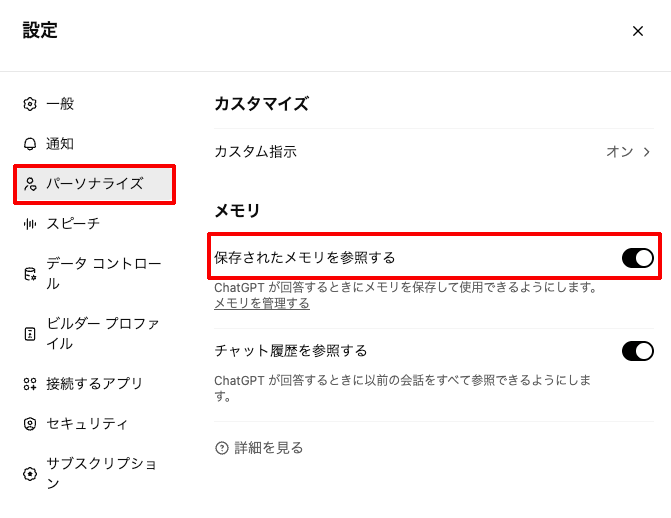This screenshot has width=671, height=518.
Task: Click the subscription icon beside サブスクリプション
Action: (x=30, y=474)
